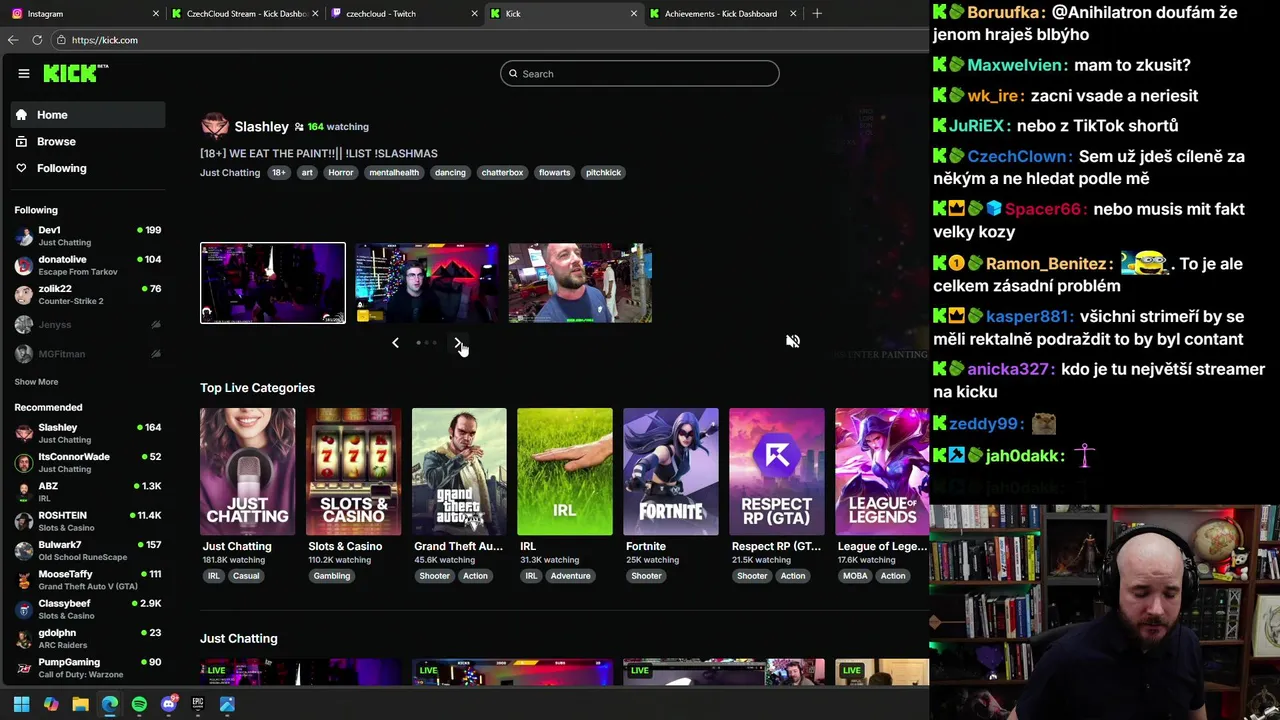Image resolution: width=1280 pixels, height=720 pixels.
Task: Open offline Jenyss channel
Action: click(88, 325)
